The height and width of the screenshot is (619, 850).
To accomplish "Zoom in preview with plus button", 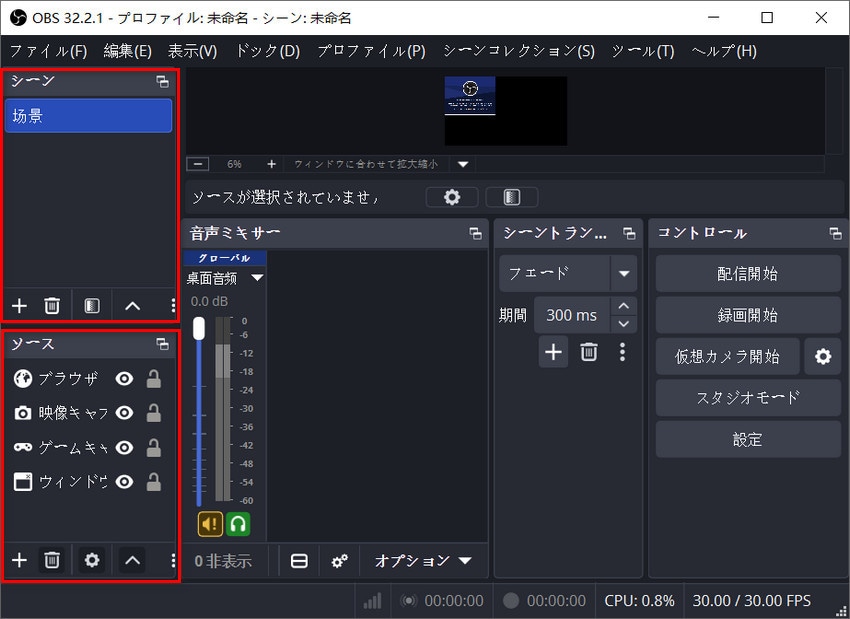I will pyautogui.click(x=272, y=164).
